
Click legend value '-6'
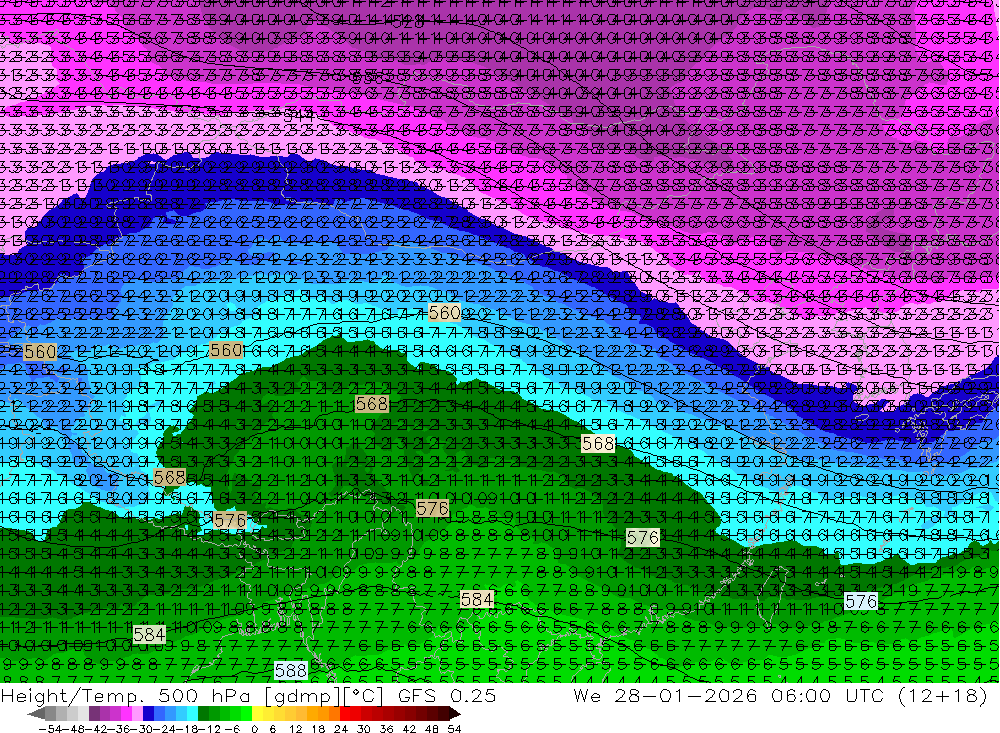coord(232,729)
